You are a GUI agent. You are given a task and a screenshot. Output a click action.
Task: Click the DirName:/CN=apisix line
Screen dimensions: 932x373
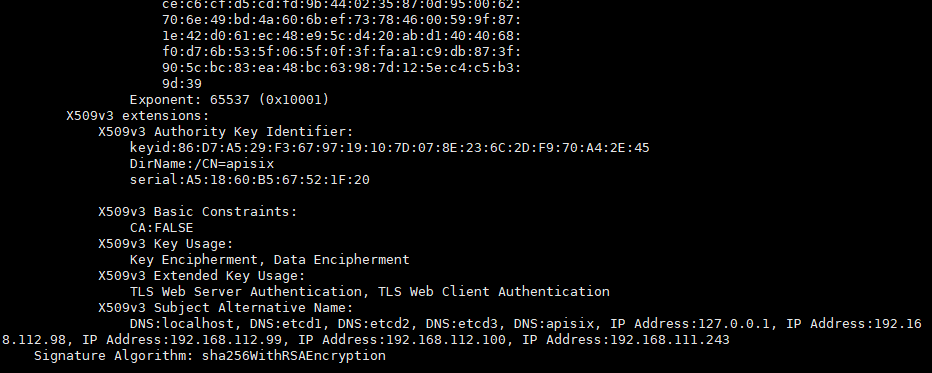click(x=202, y=164)
